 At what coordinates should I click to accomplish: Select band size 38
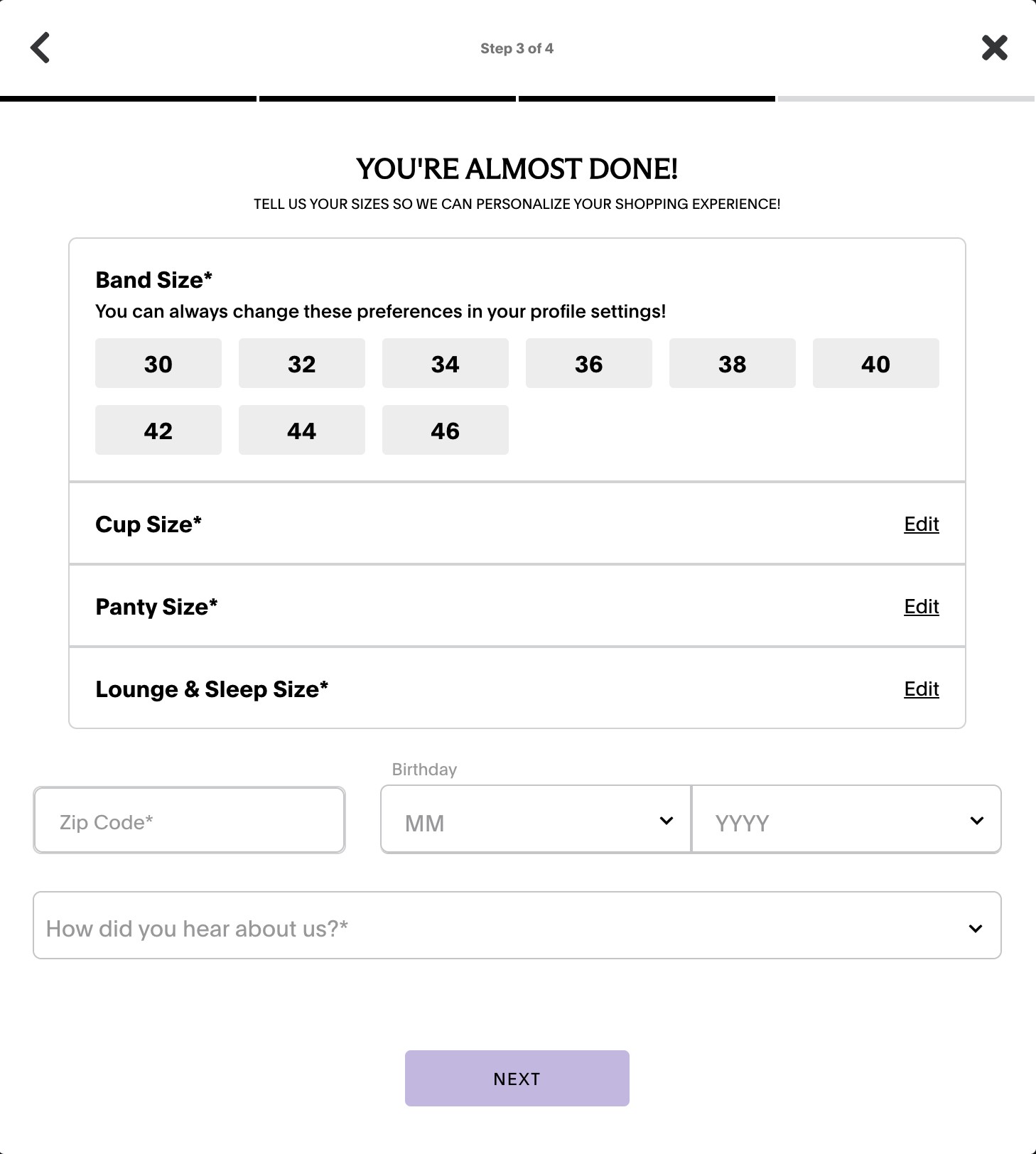(732, 363)
